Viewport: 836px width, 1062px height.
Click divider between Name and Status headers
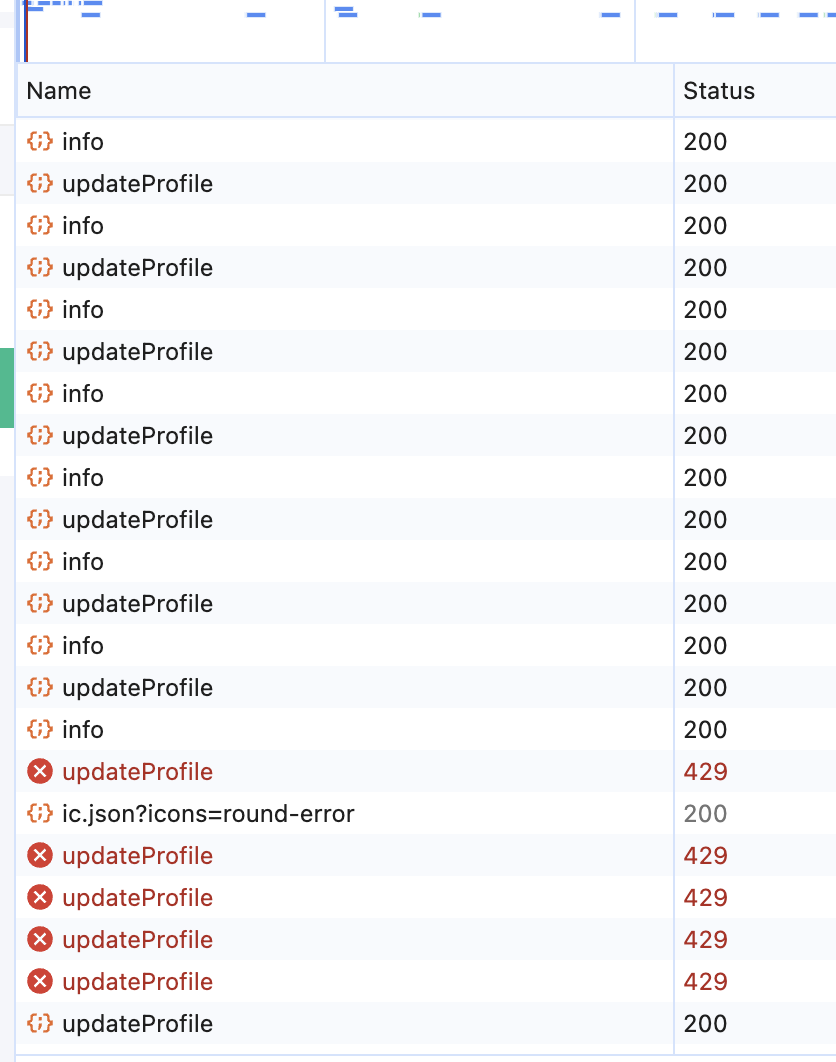[x=674, y=91]
